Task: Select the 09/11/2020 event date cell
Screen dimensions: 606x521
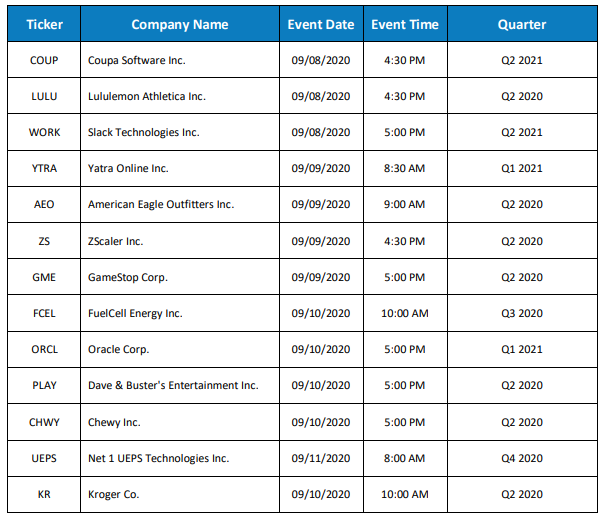Action: tap(321, 458)
